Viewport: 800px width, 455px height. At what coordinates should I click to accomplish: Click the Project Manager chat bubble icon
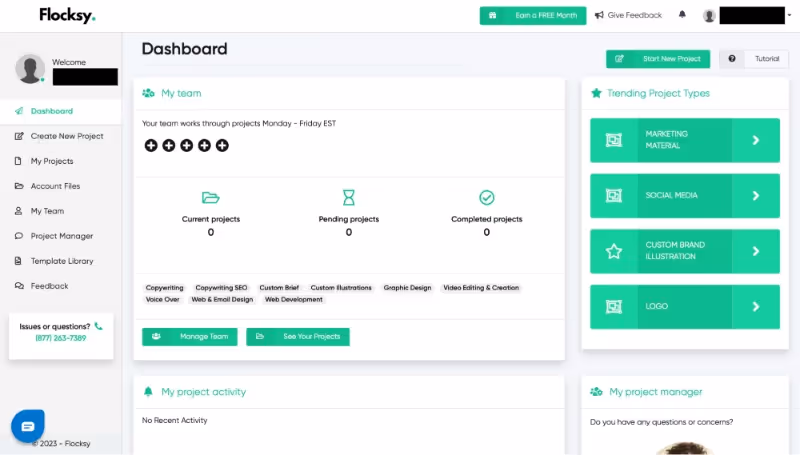click(x=19, y=236)
